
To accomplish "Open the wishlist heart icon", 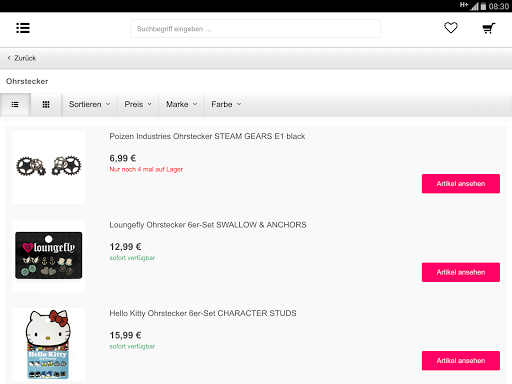I will (x=451, y=28).
